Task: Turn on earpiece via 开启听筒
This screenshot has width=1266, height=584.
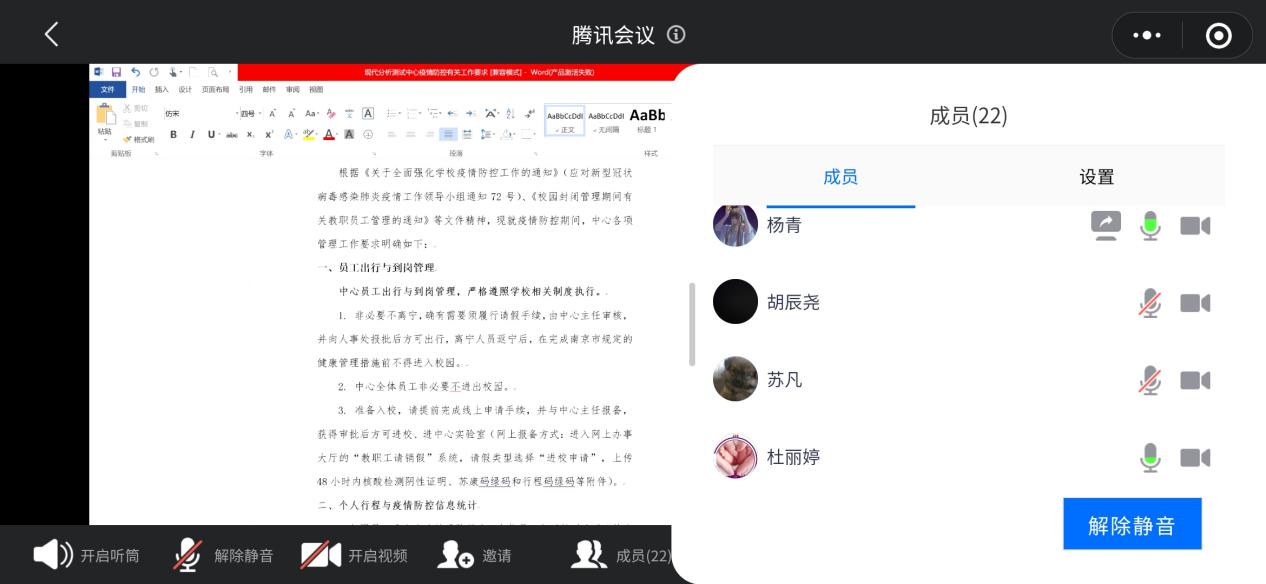Action: pyautogui.click(x=86, y=555)
